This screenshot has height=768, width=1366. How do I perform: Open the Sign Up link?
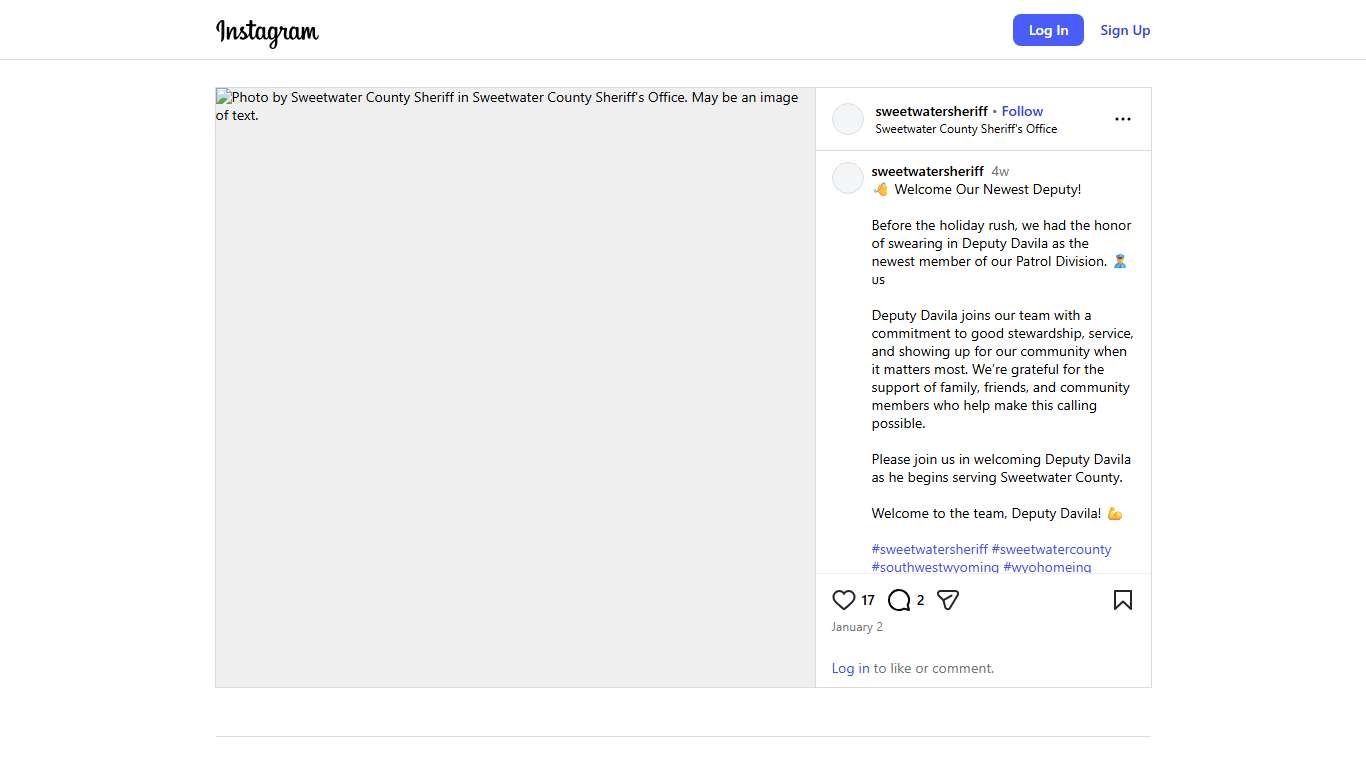tap(1125, 30)
